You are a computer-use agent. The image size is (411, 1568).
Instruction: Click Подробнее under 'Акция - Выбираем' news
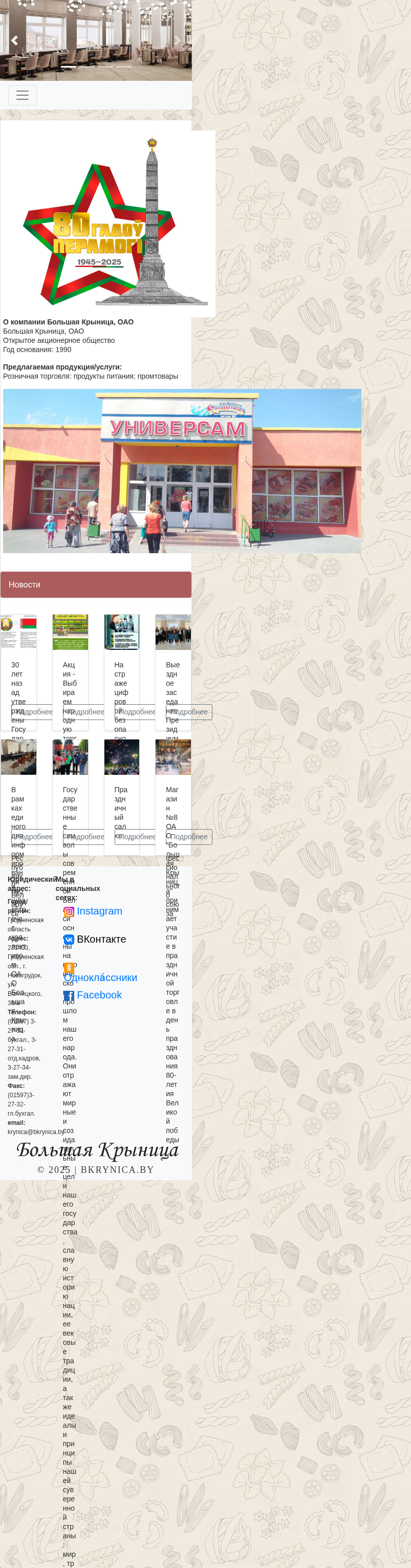pyautogui.click(x=86, y=712)
